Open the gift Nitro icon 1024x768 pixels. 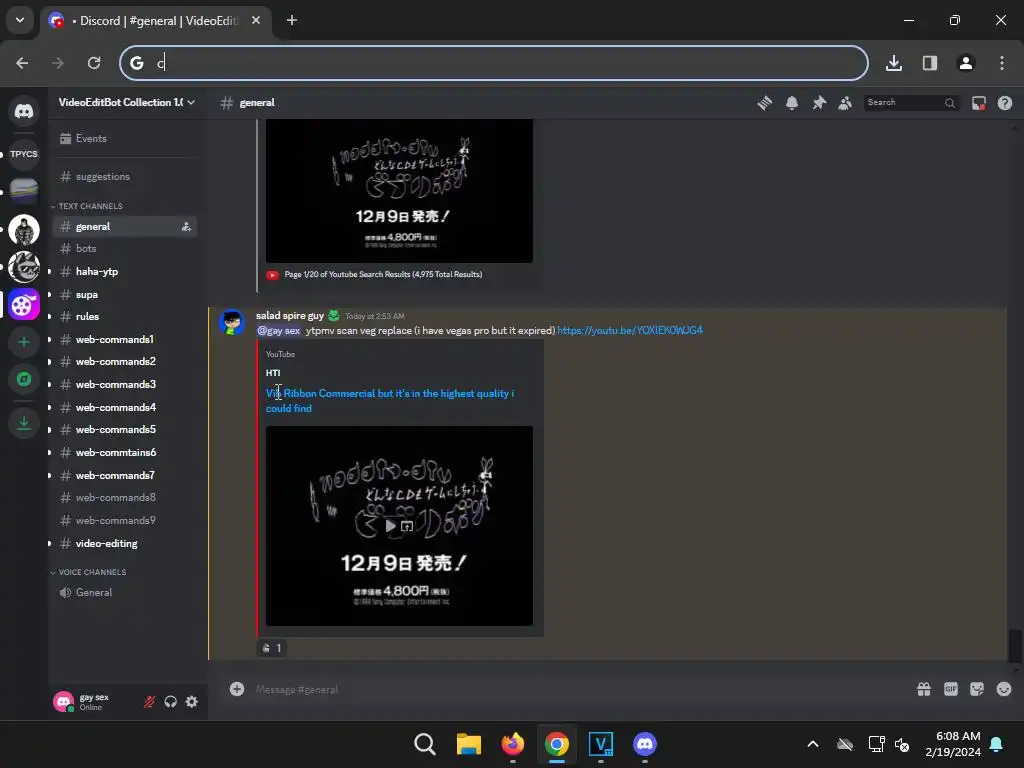click(x=923, y=689)
